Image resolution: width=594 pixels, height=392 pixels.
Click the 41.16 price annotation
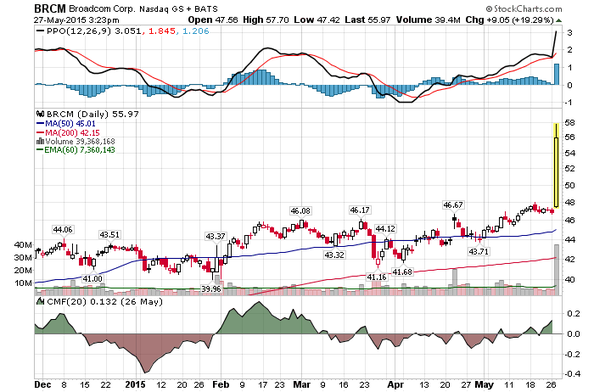pyautogui.click(x=377, y=277)
